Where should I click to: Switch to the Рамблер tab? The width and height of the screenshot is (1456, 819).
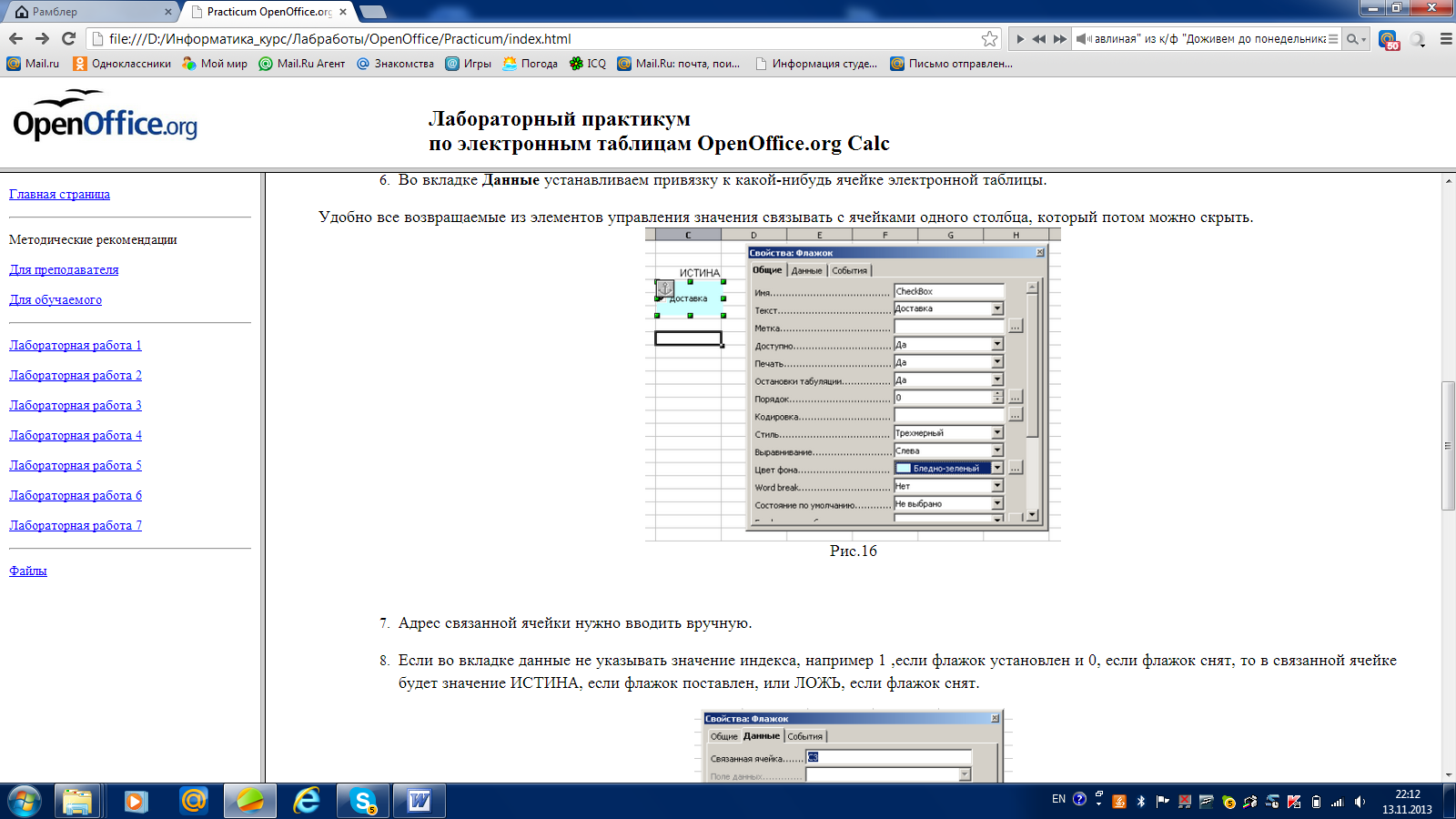[x=91, y=12]
